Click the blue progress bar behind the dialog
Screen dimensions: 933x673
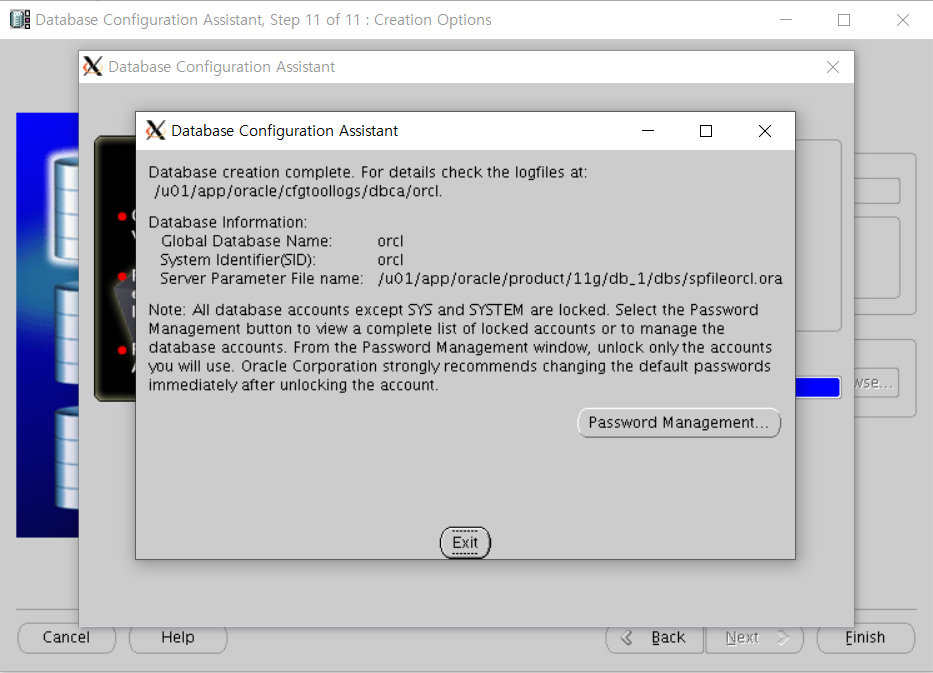pos(818,387)
